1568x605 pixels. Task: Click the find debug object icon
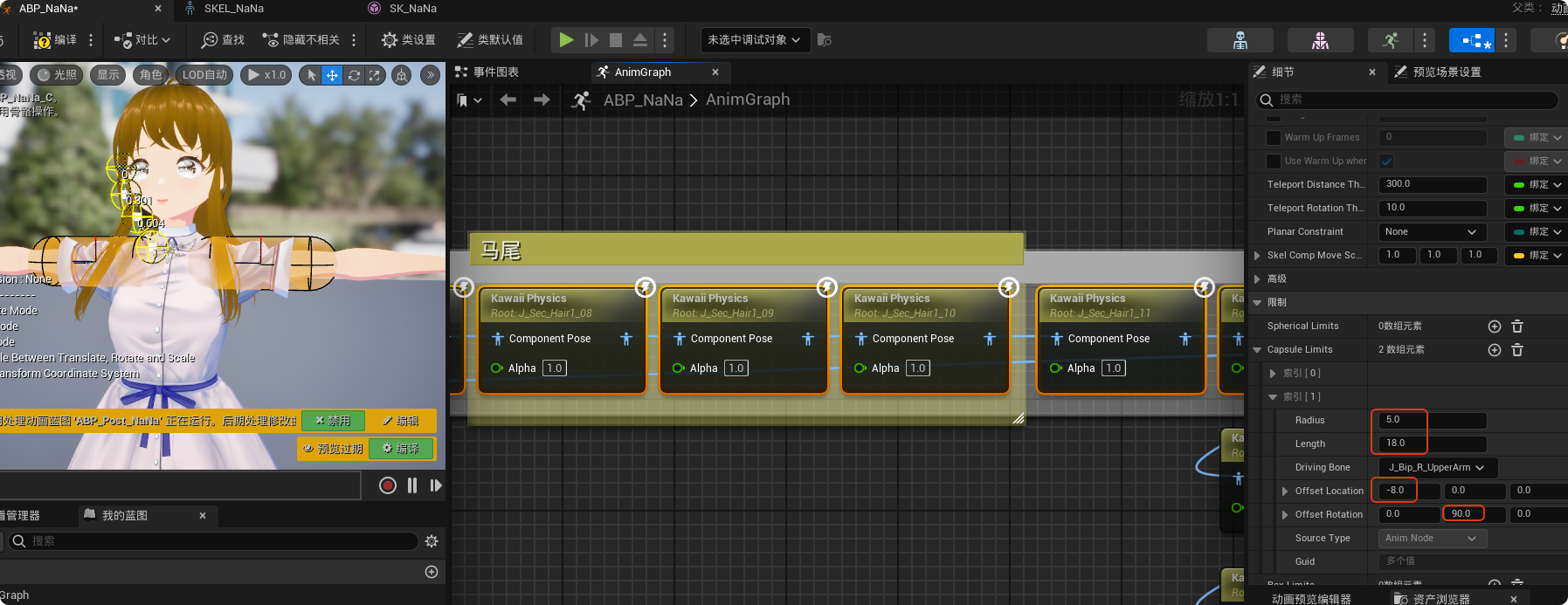point(824,40)
